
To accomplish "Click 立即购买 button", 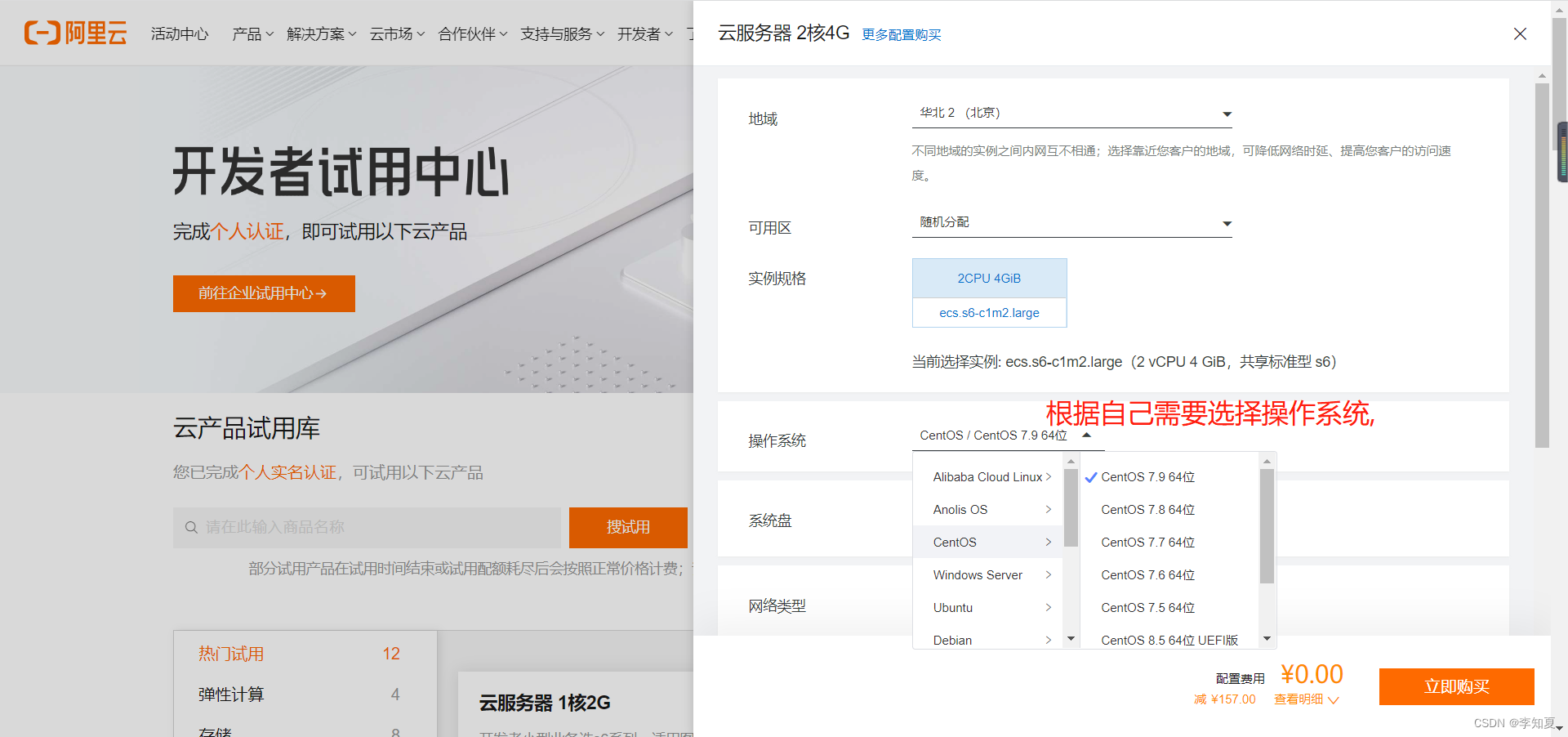I will tap(1456, 686).
